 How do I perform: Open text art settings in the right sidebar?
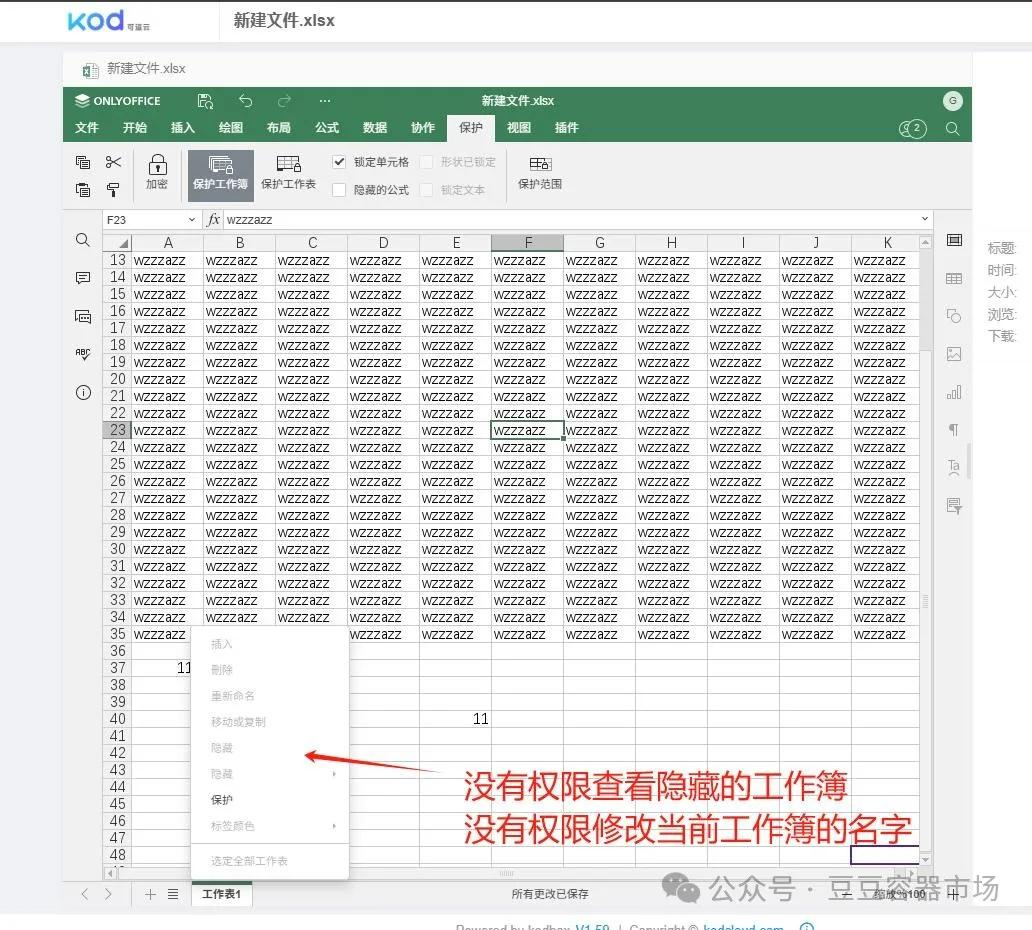tap(954, 467)
